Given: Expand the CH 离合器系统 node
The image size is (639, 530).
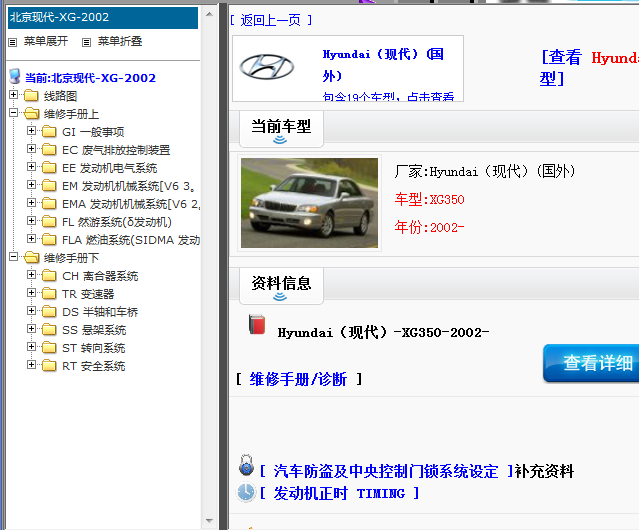Looking at the screenshot, I should 31,275.
